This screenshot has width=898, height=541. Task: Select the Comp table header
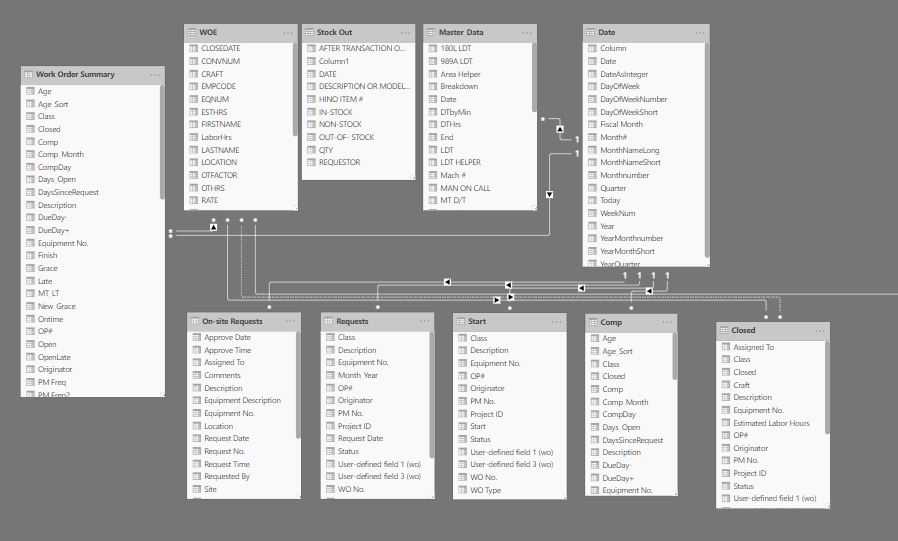click(631, 322)
